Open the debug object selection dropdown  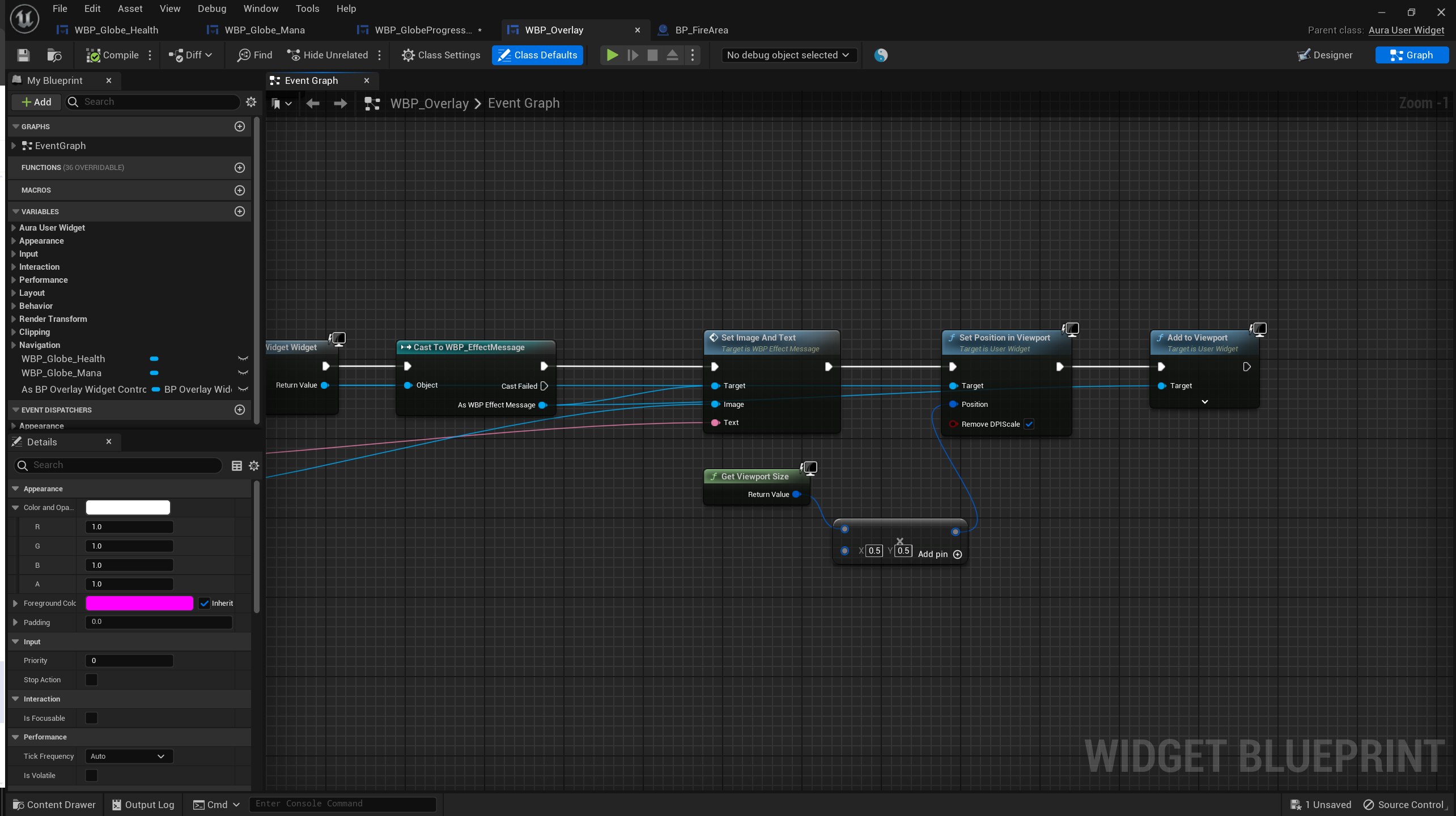pos(788,55)
